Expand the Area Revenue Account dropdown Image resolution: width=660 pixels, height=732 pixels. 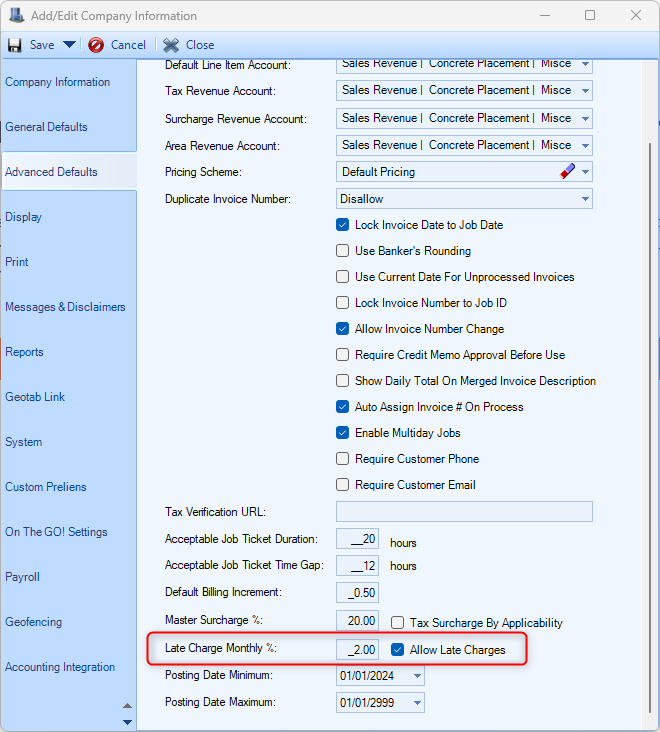point(585,146)
